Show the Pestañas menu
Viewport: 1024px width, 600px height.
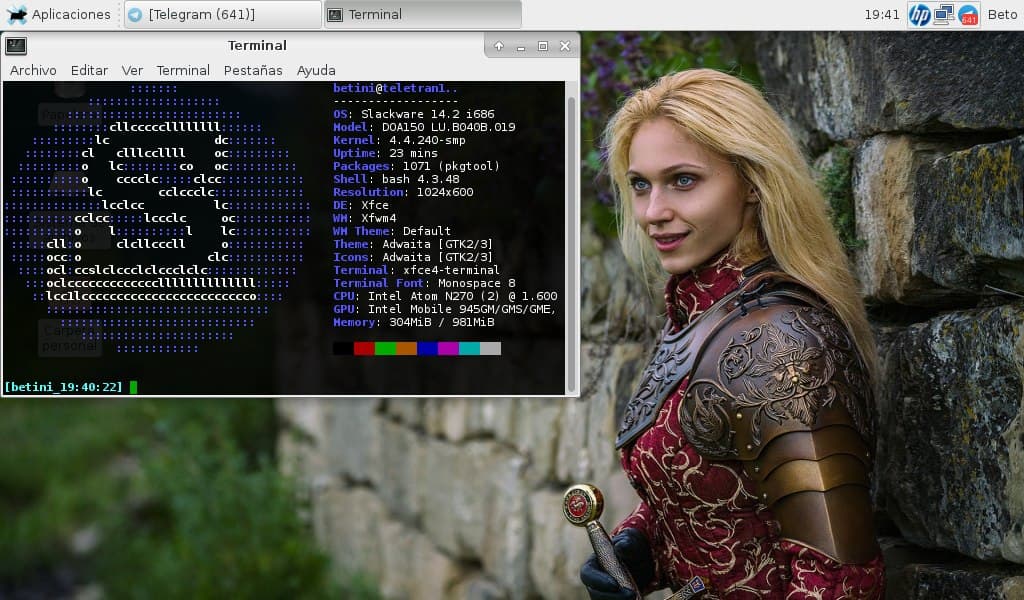click(253, 71)
